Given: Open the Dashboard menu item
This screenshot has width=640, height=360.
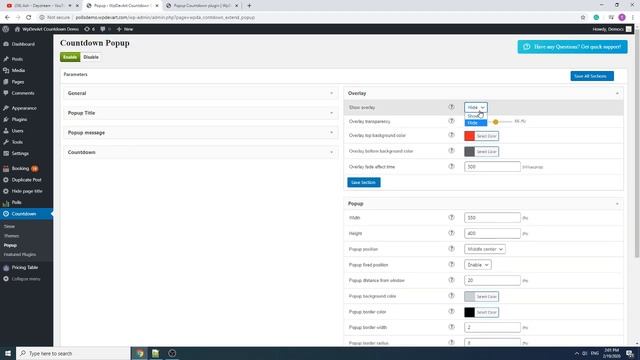Looking at the screenshot, I should tap(23, 44).
